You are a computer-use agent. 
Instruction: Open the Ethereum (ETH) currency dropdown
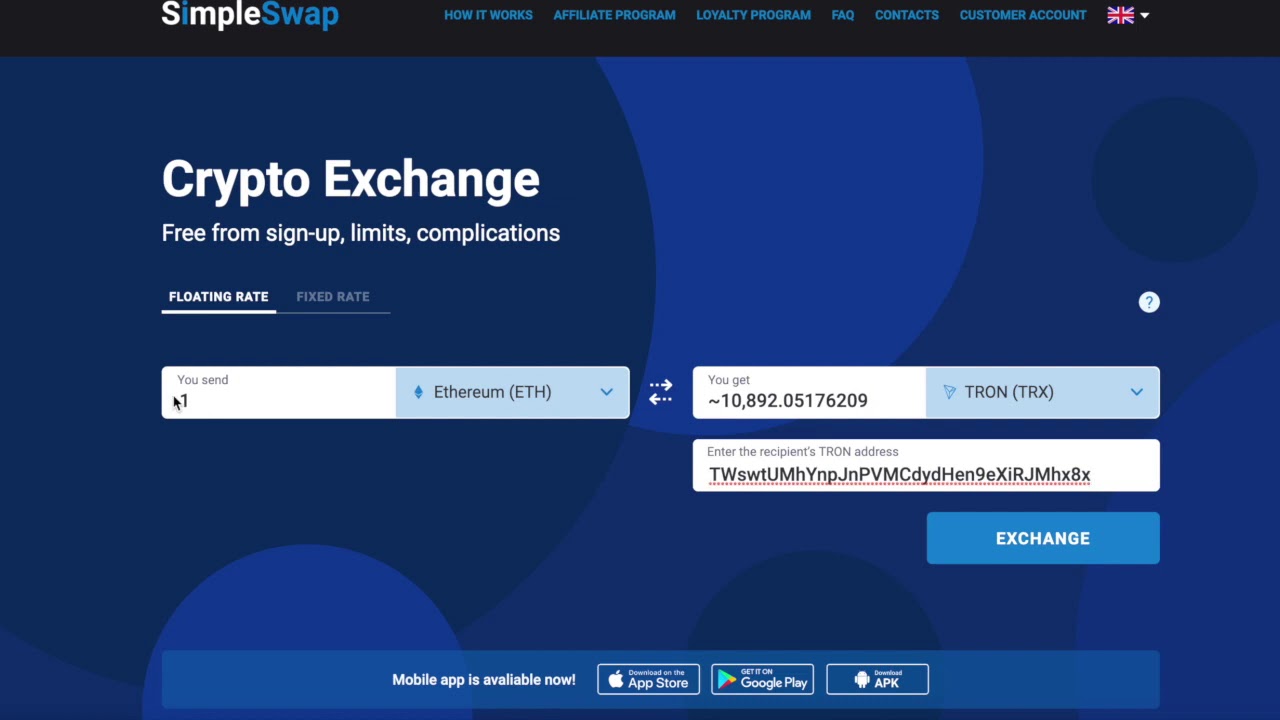click(513, 392)
